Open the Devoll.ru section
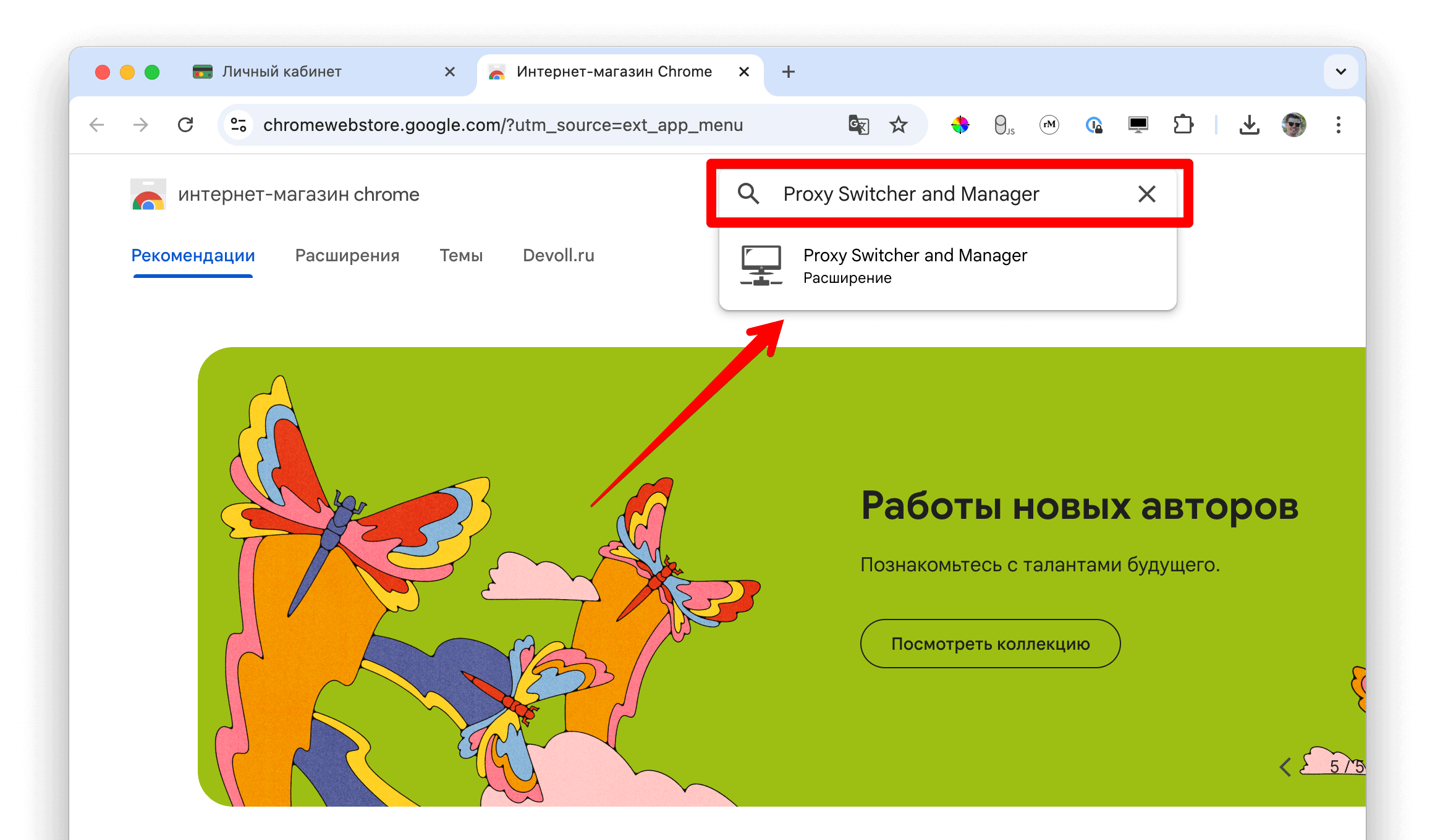This screenshot has width=1435, height=840. tap(559, 256)
